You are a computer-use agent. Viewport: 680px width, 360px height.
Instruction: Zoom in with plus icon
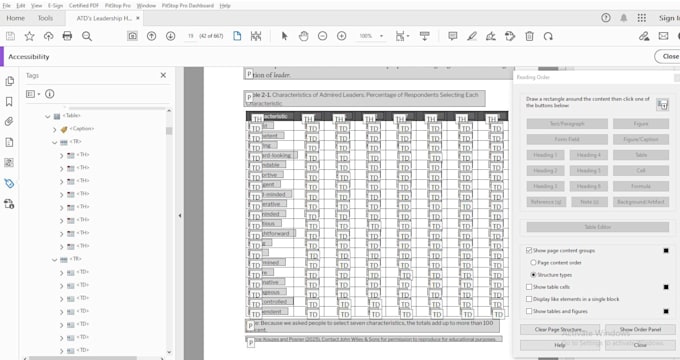(342, 36)
